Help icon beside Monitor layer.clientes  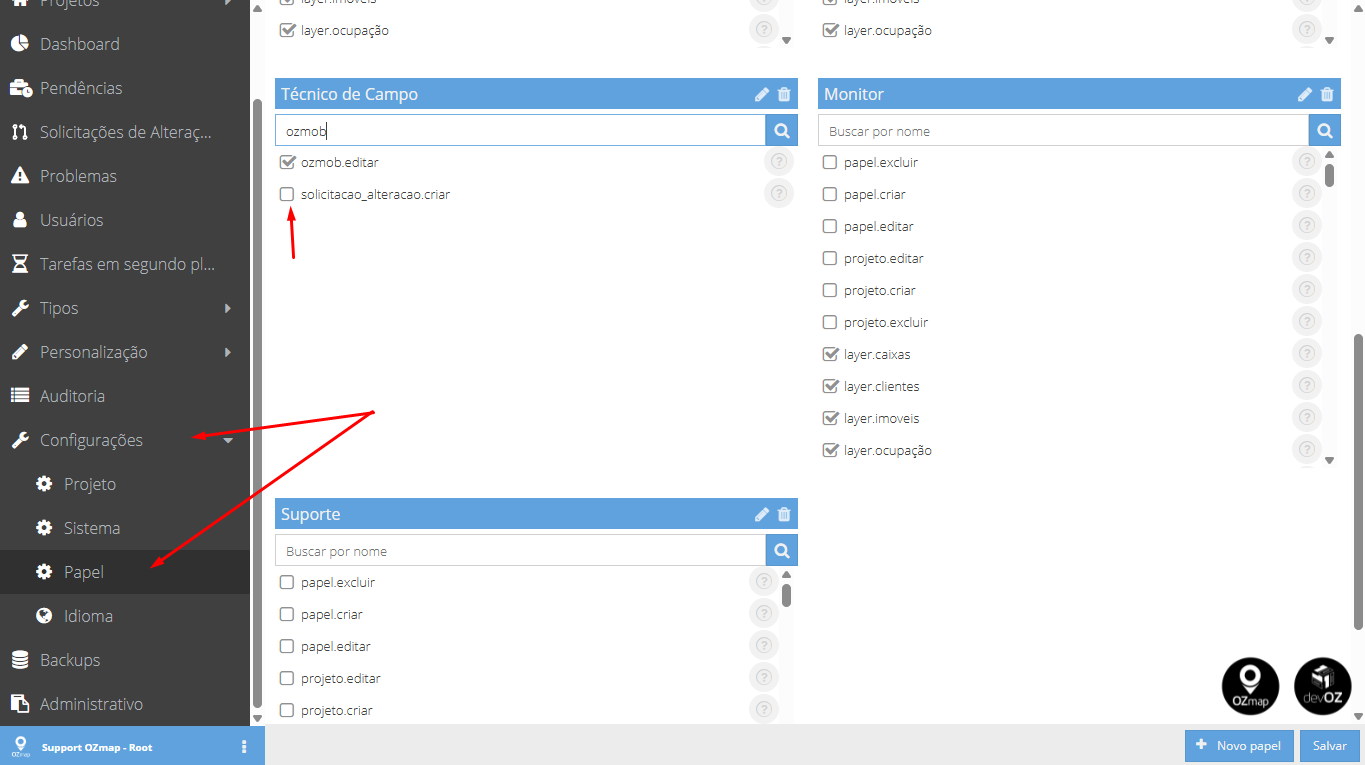pyautogui.click(x=1306, y=386)
